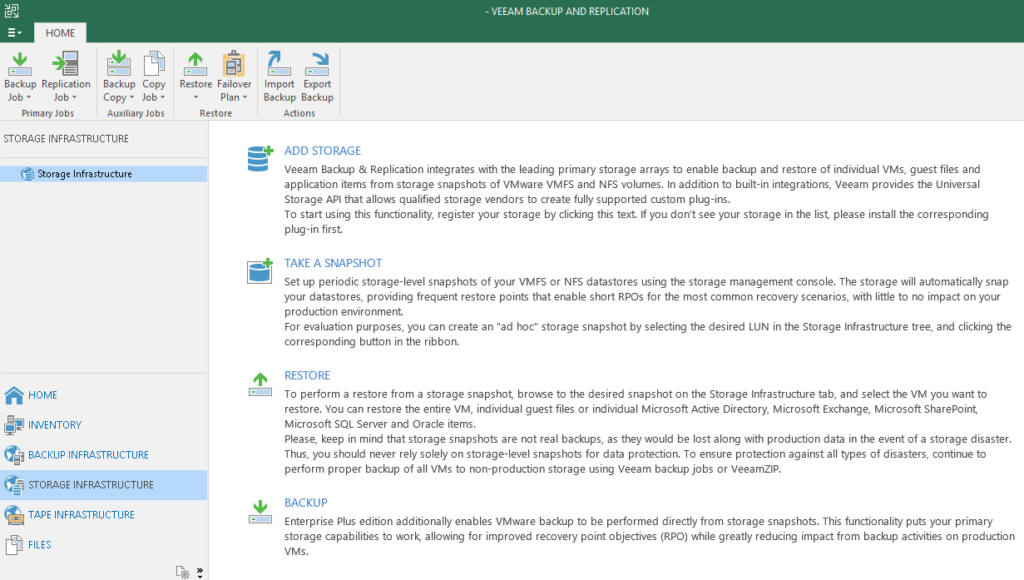
Task: Click the ADD STORAGE link
Action: 322,151
